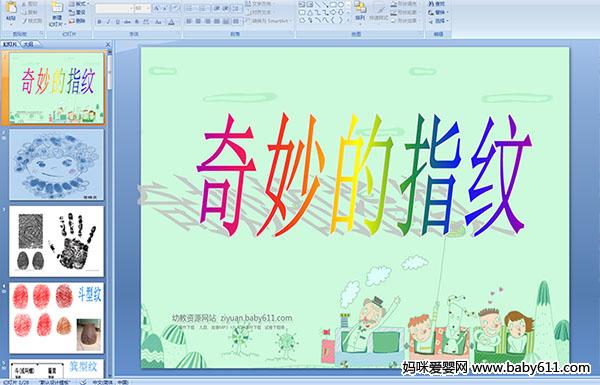Click the New Slide icon
The image size is (600, 385).
[57, 9]
